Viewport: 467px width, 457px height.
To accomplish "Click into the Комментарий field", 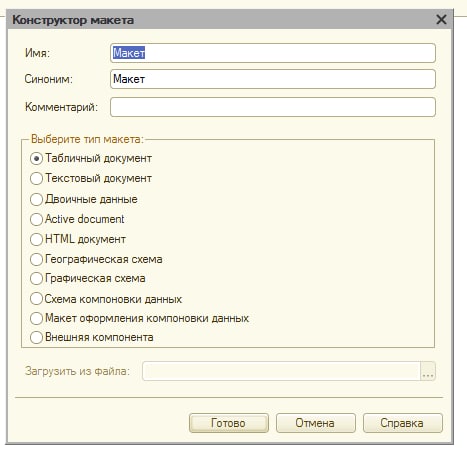I will click(273, 107).
